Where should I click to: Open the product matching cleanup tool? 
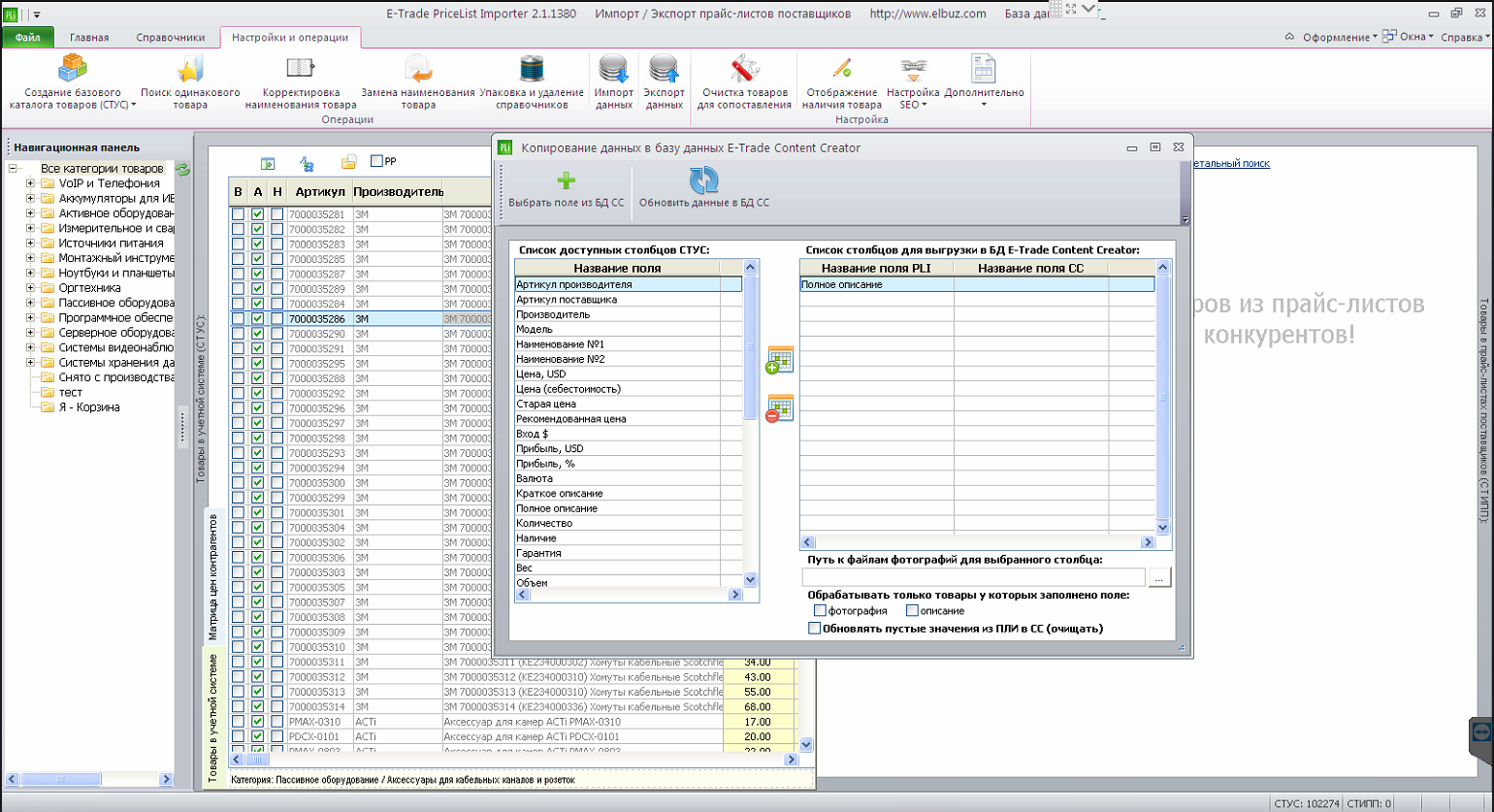point(744,81)
